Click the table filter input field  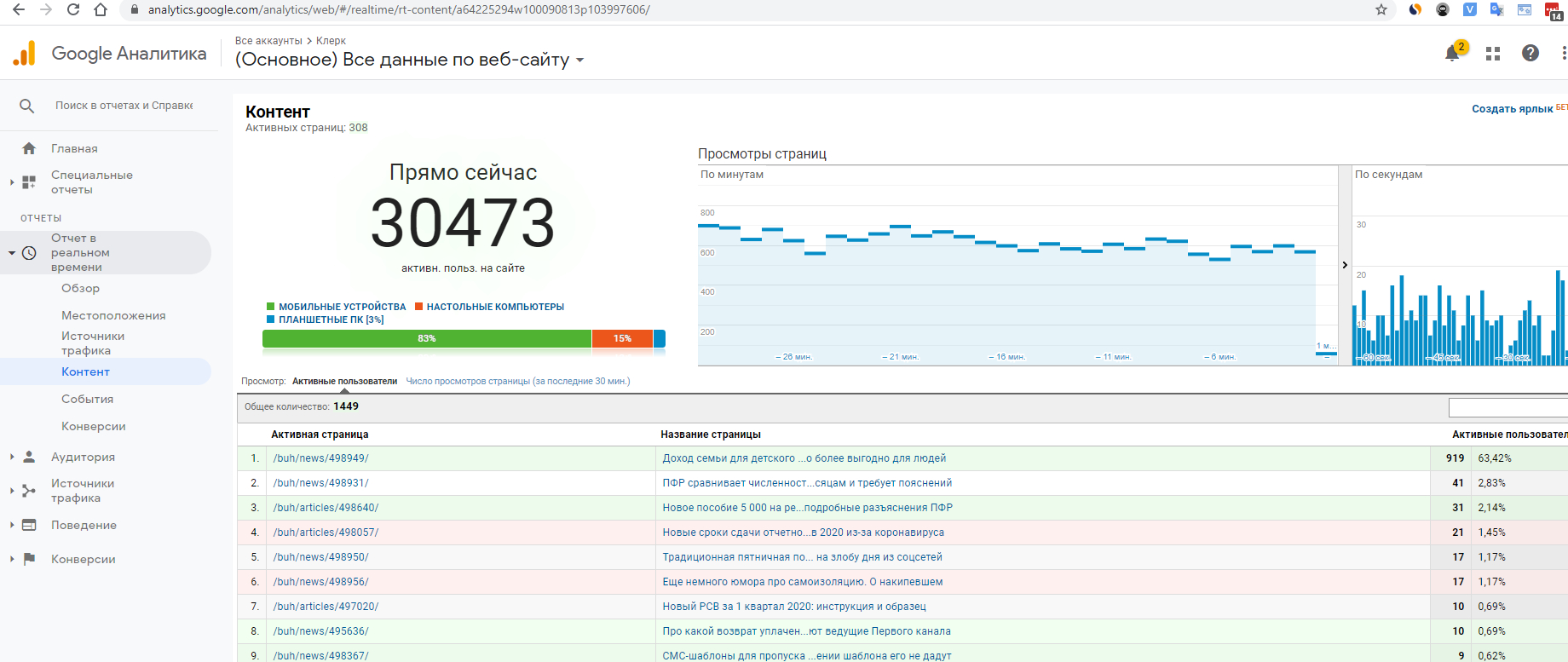[1507, 407]
